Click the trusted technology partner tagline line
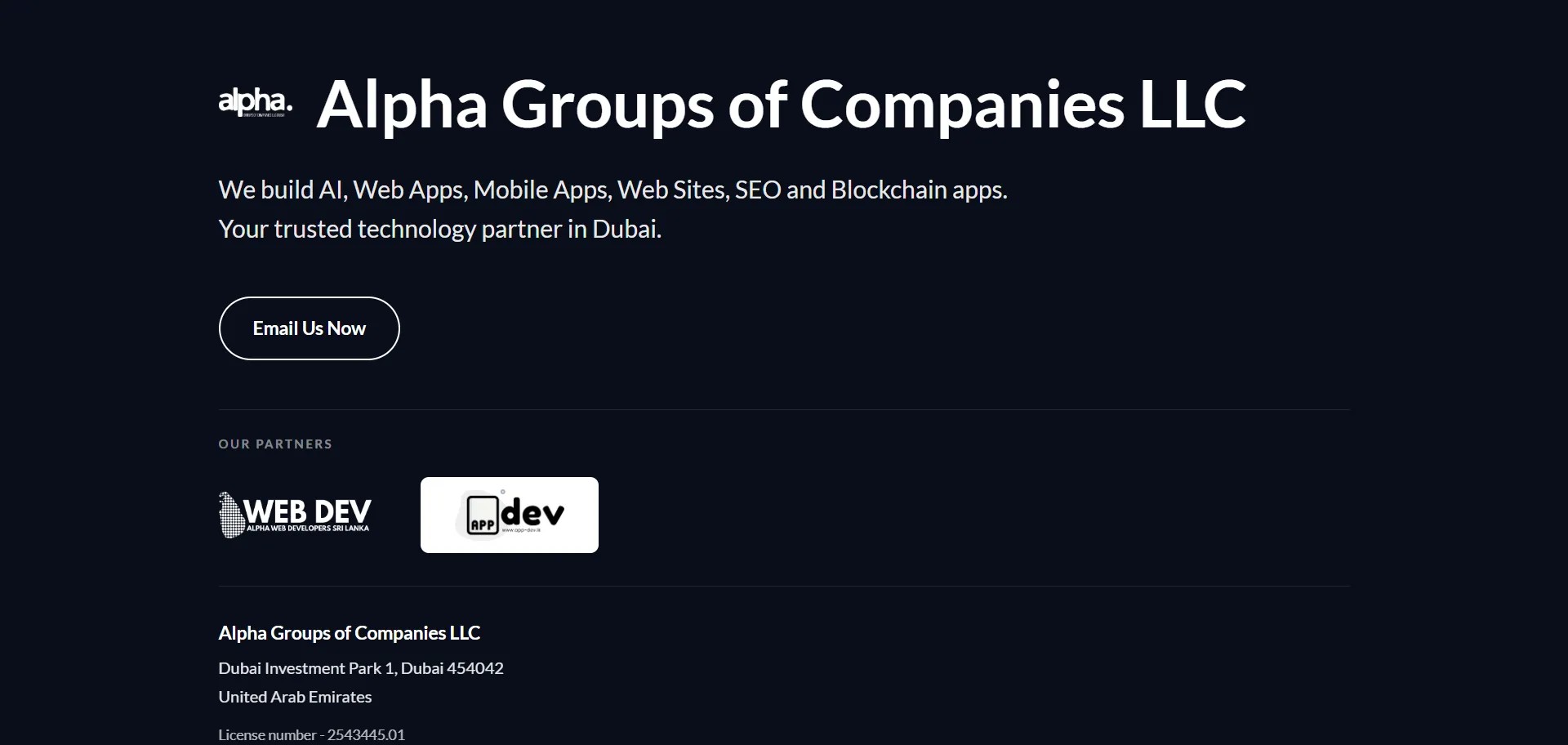 (x=440, y=229)
